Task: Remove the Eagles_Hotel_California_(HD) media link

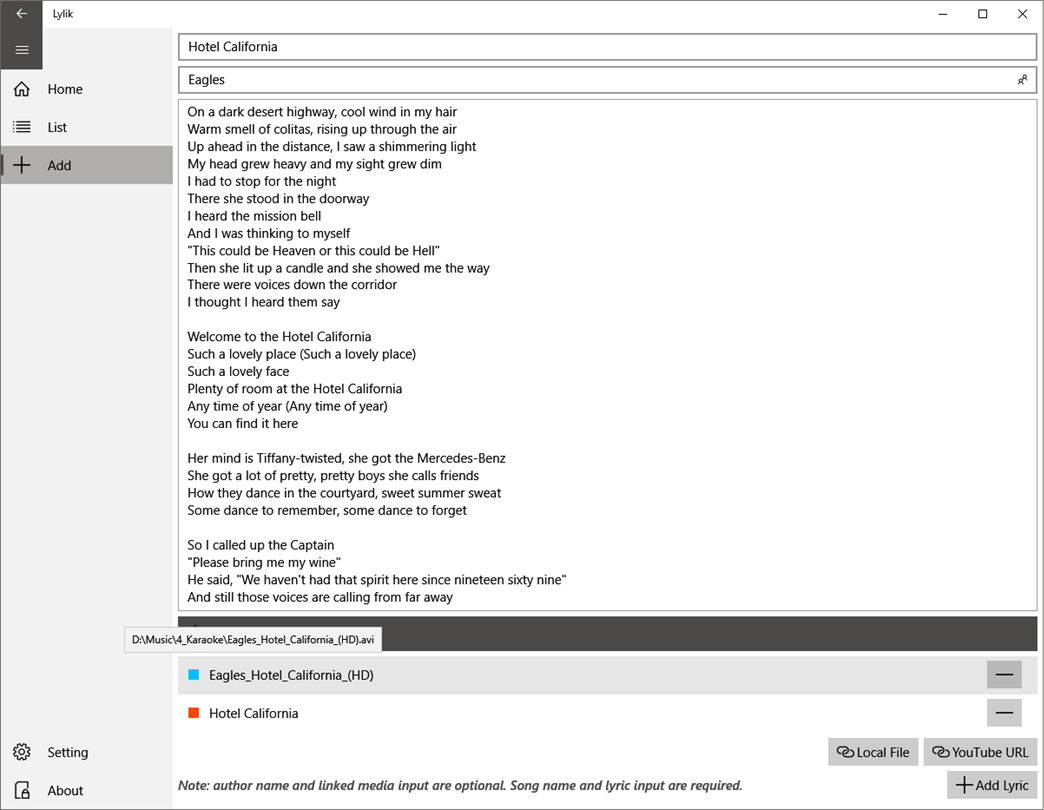Action: pos(1004,675)
